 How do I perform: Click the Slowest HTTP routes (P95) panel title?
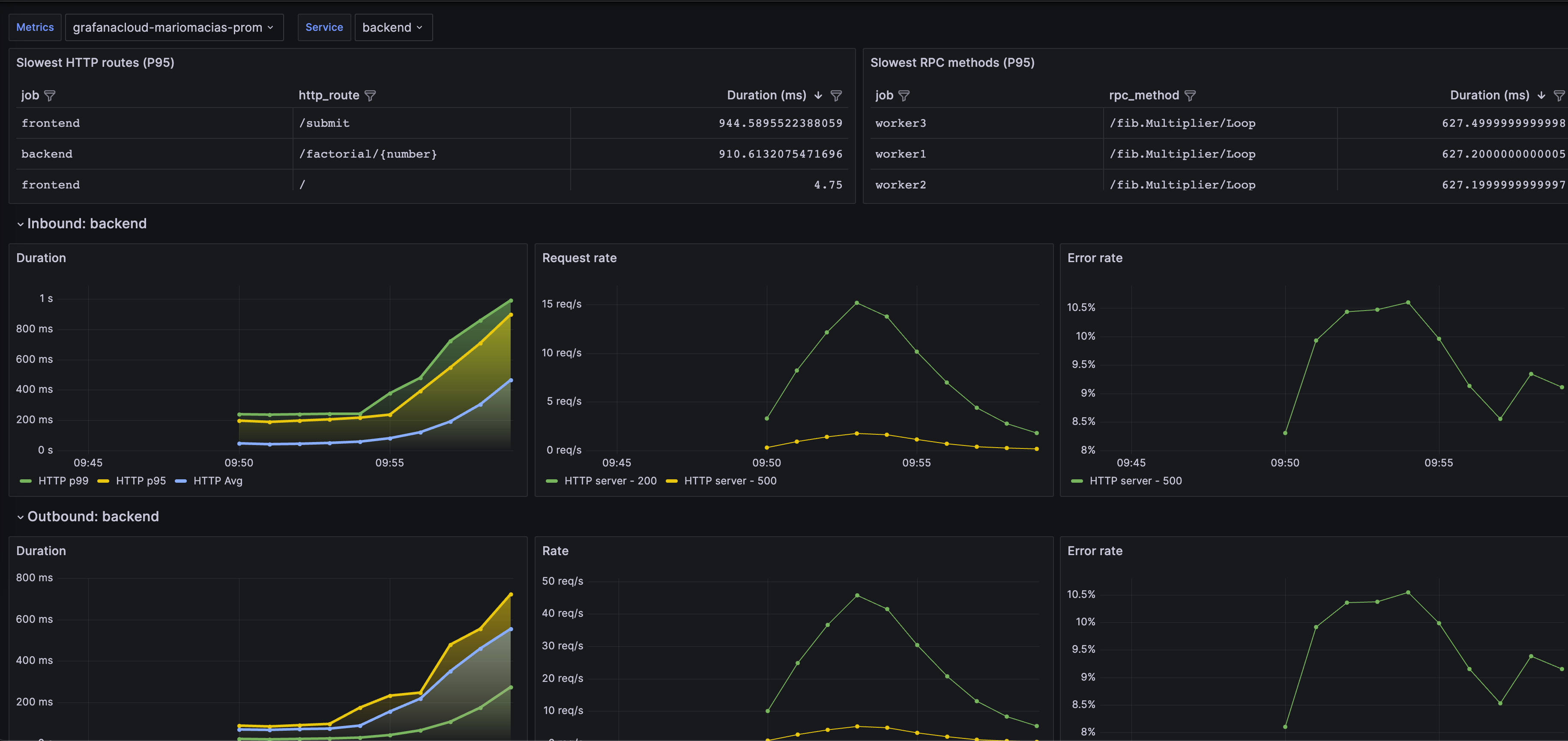click(95, 63)
